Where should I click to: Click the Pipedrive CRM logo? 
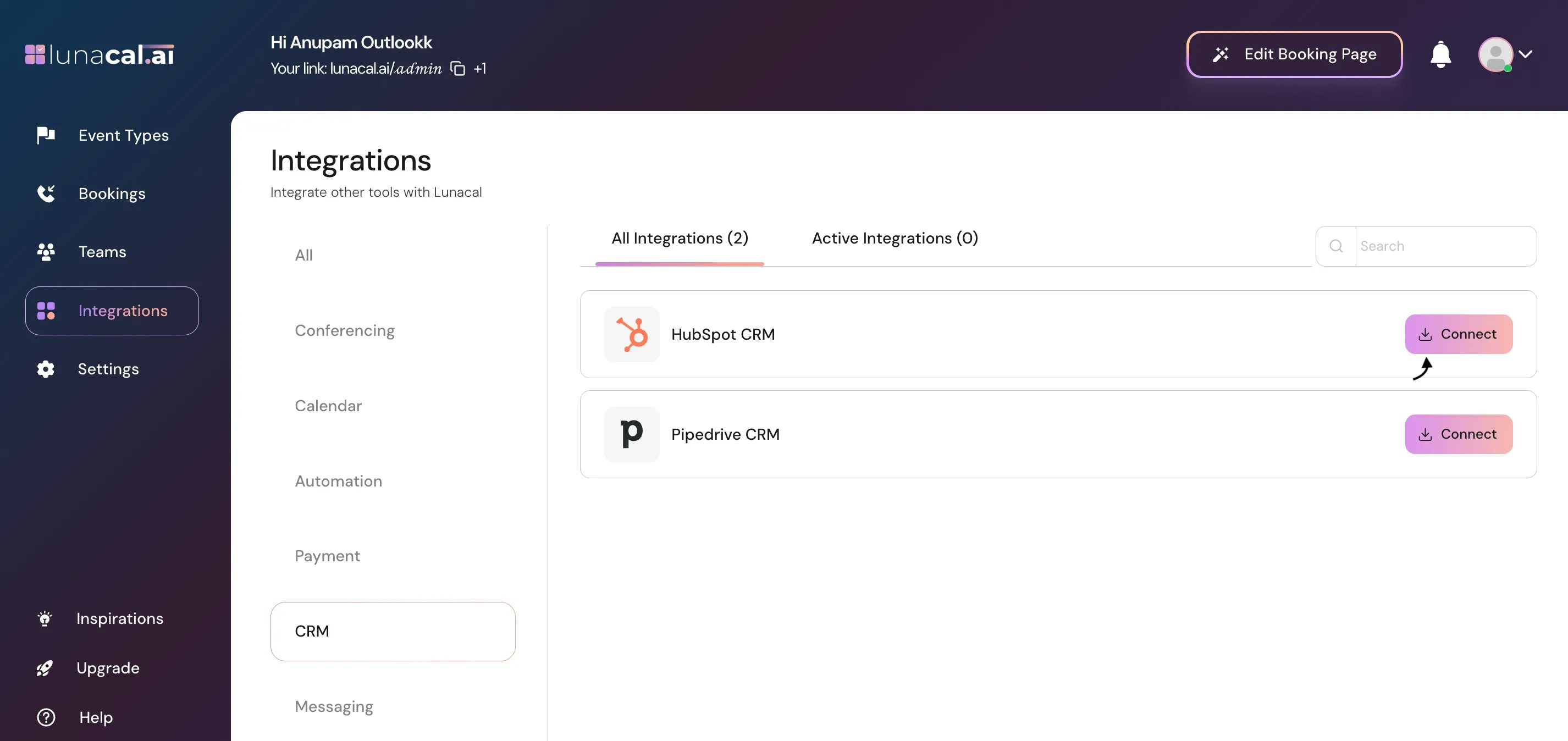[x=631, y=434]
